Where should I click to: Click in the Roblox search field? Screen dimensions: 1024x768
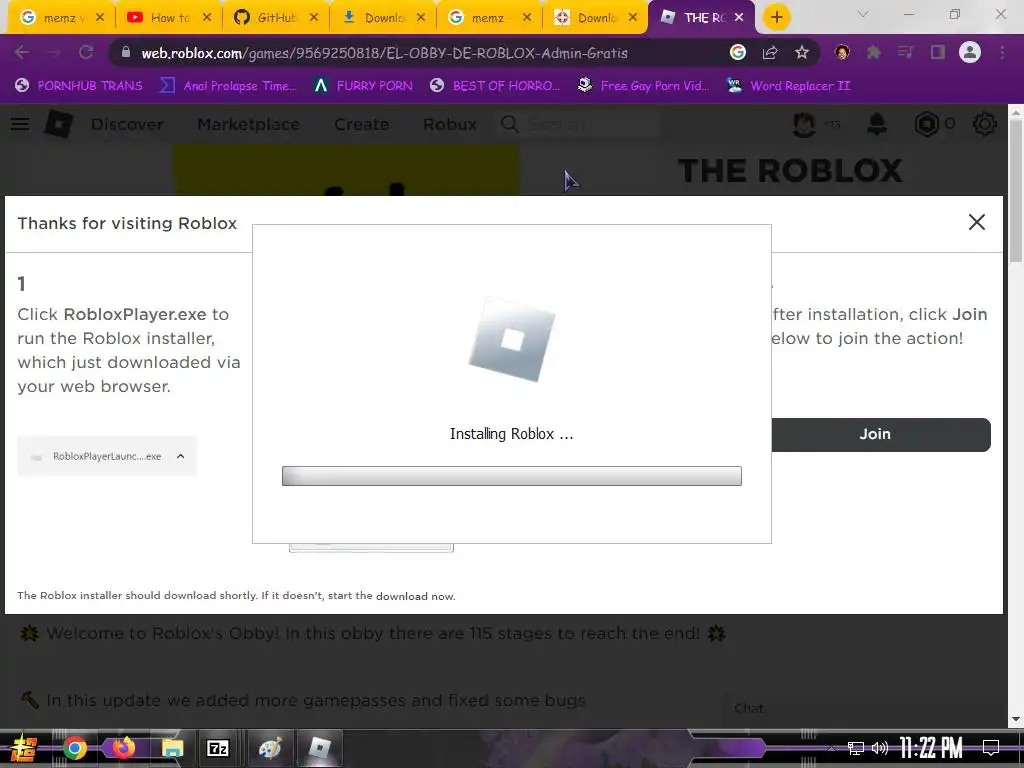pos(592,124)
